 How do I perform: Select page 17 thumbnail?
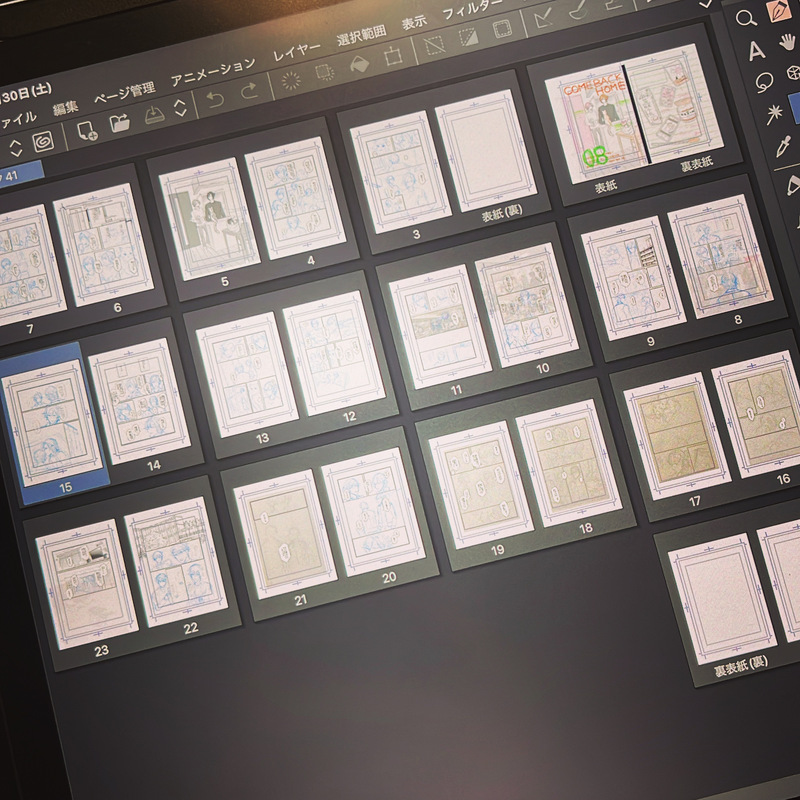click(677, 436)
